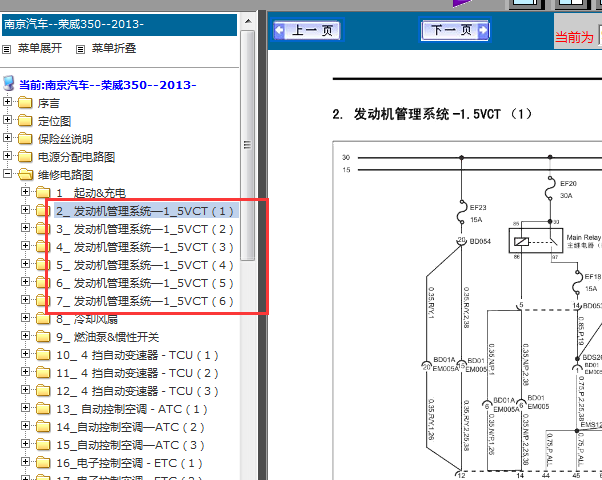Expand the 1 起动&充电 node
The height and width of the screenshot is (480, 602).
tap(25, 191)
